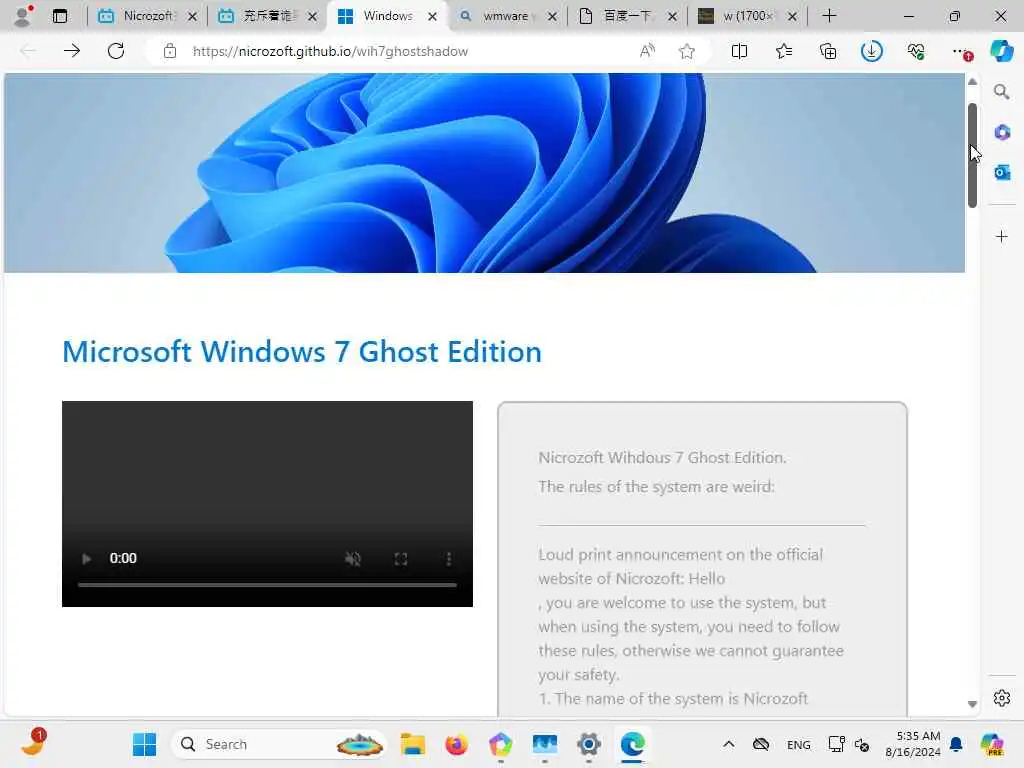Switch to the Baidu tab

coord(628,16)
